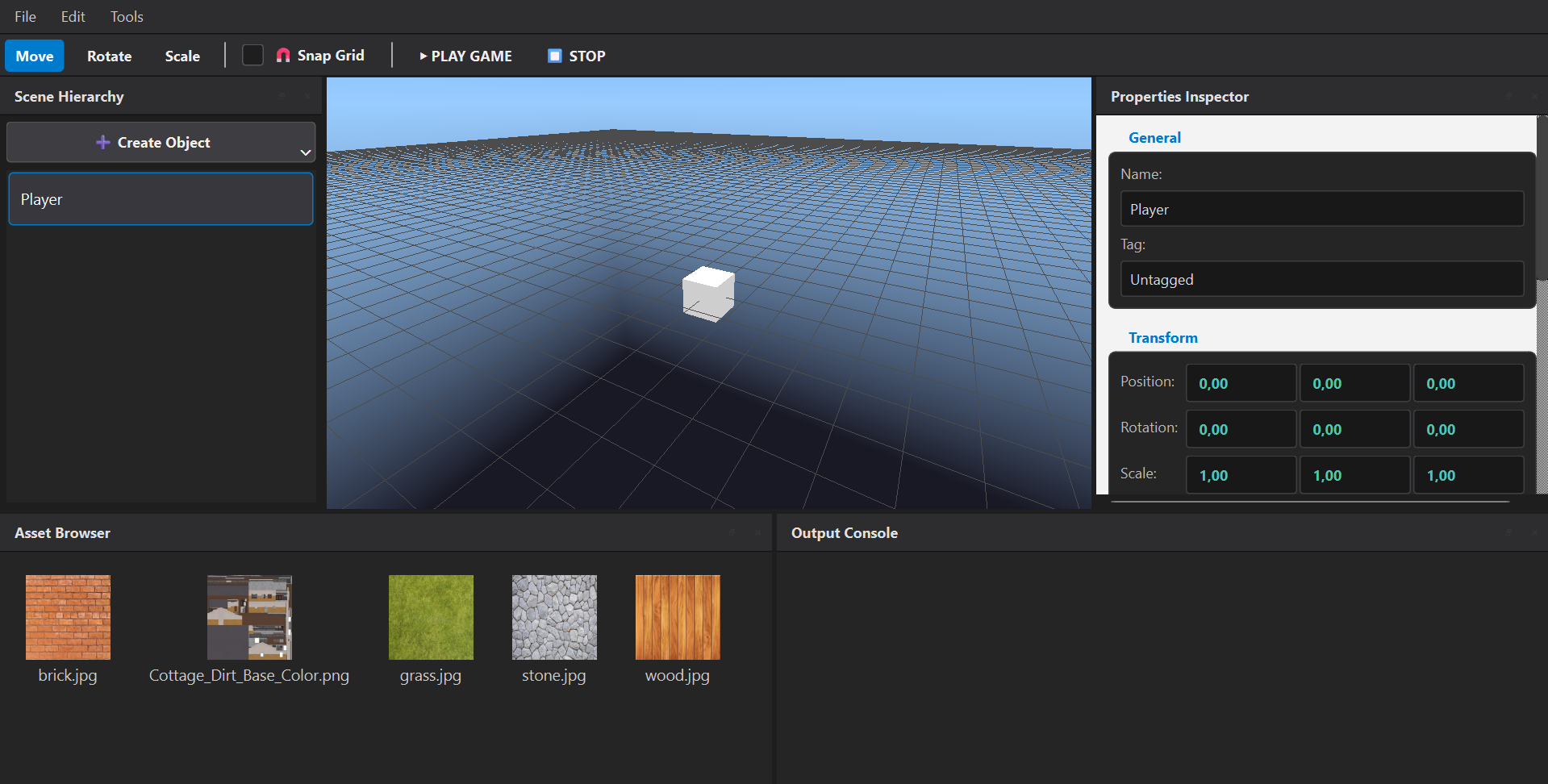Viewport: 1548px width, 784px height.
Task: Click the first Position value field
Action: coord(1241,382)
